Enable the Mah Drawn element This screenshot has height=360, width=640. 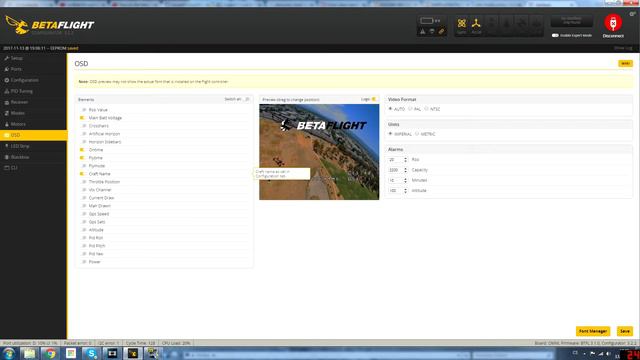click(x=83, y=206)
